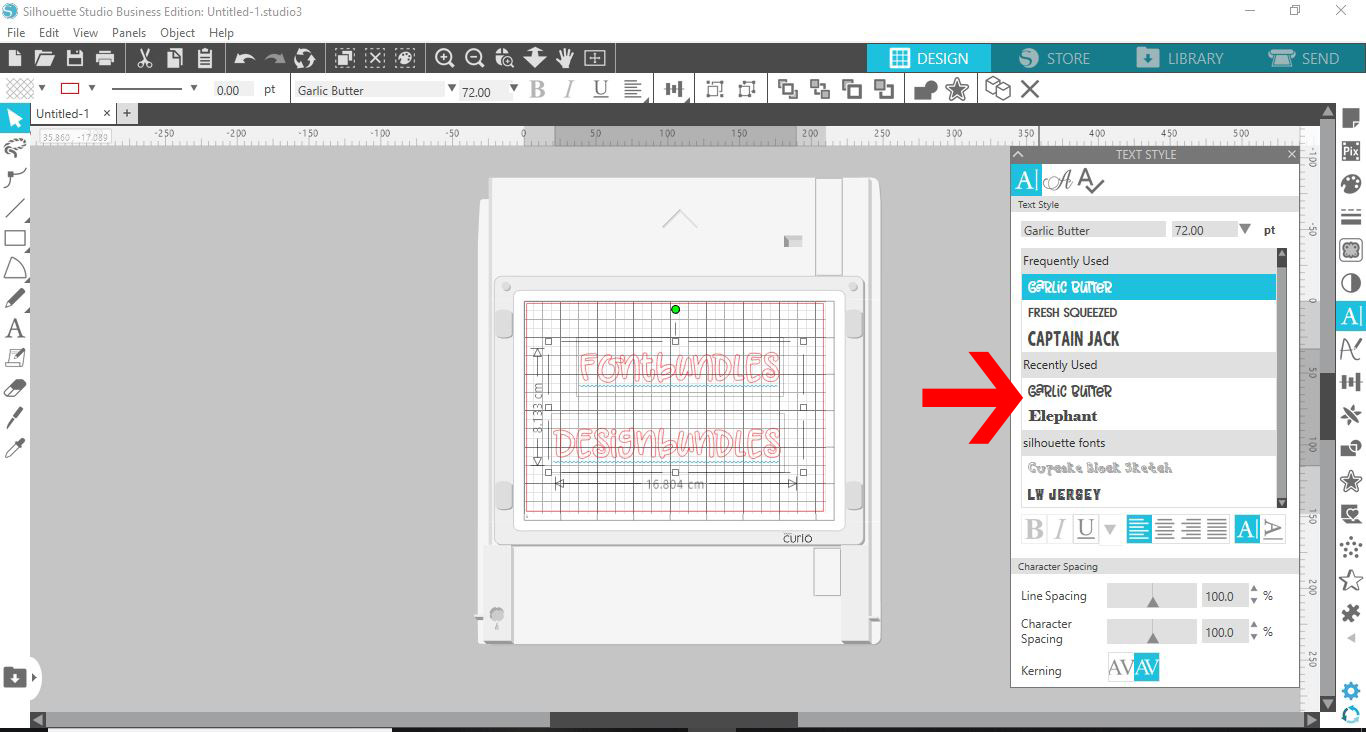Expand the library drawer arrow at bottom left
Screen dimensions: 1366x732
34,677
